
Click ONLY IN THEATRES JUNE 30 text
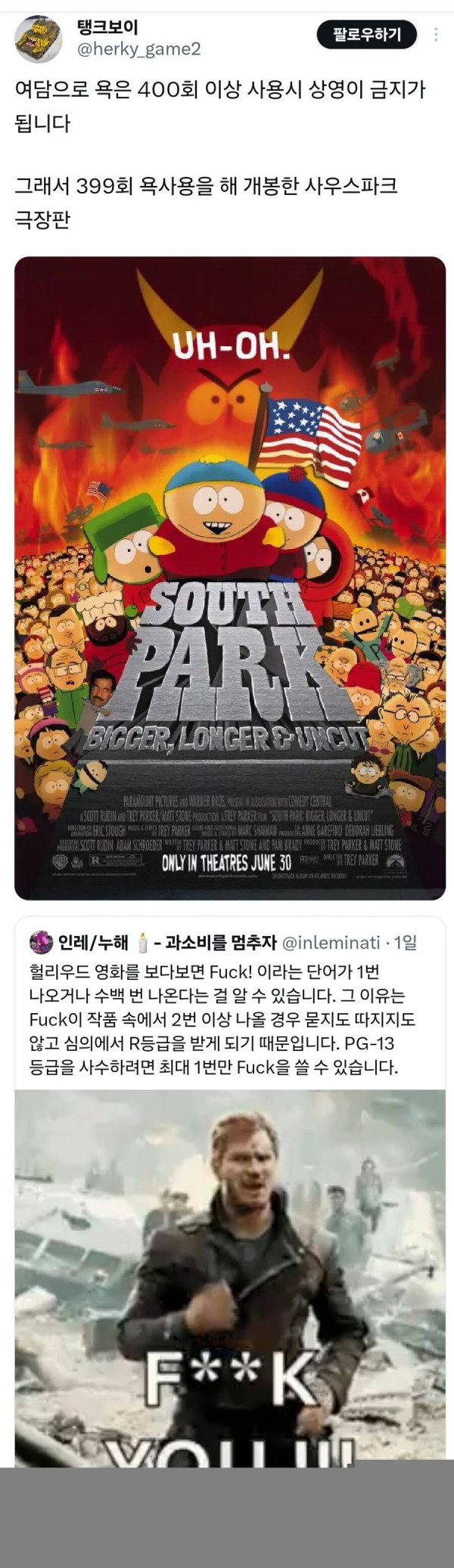(226, 863)
